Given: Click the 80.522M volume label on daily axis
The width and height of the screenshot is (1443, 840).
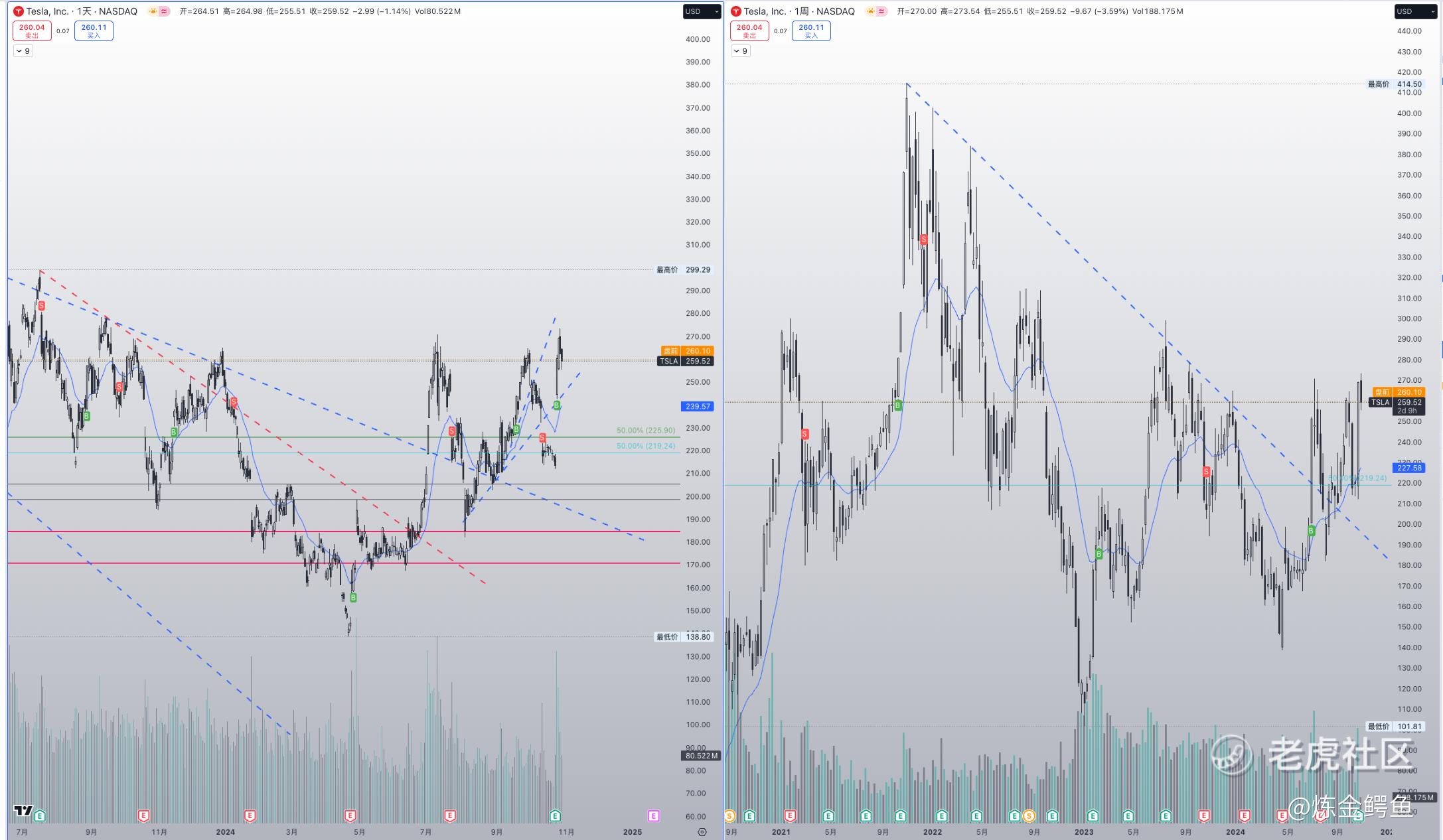Looking at the screenshot, I should pyautogui.click(x=701, y=756).
